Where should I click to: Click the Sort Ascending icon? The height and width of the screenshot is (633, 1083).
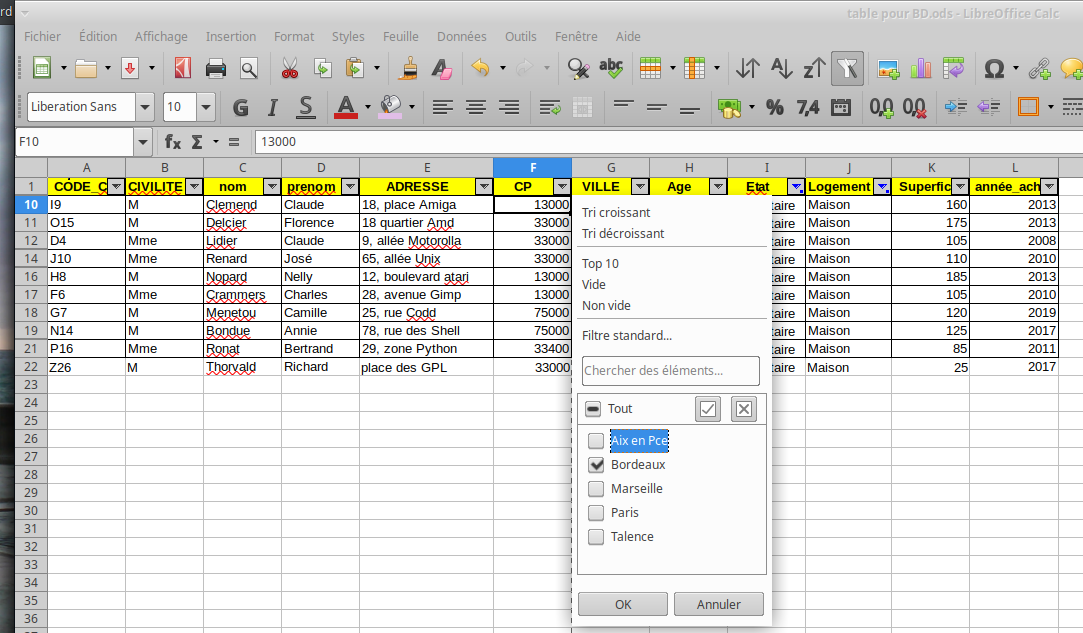coord(780,68)
